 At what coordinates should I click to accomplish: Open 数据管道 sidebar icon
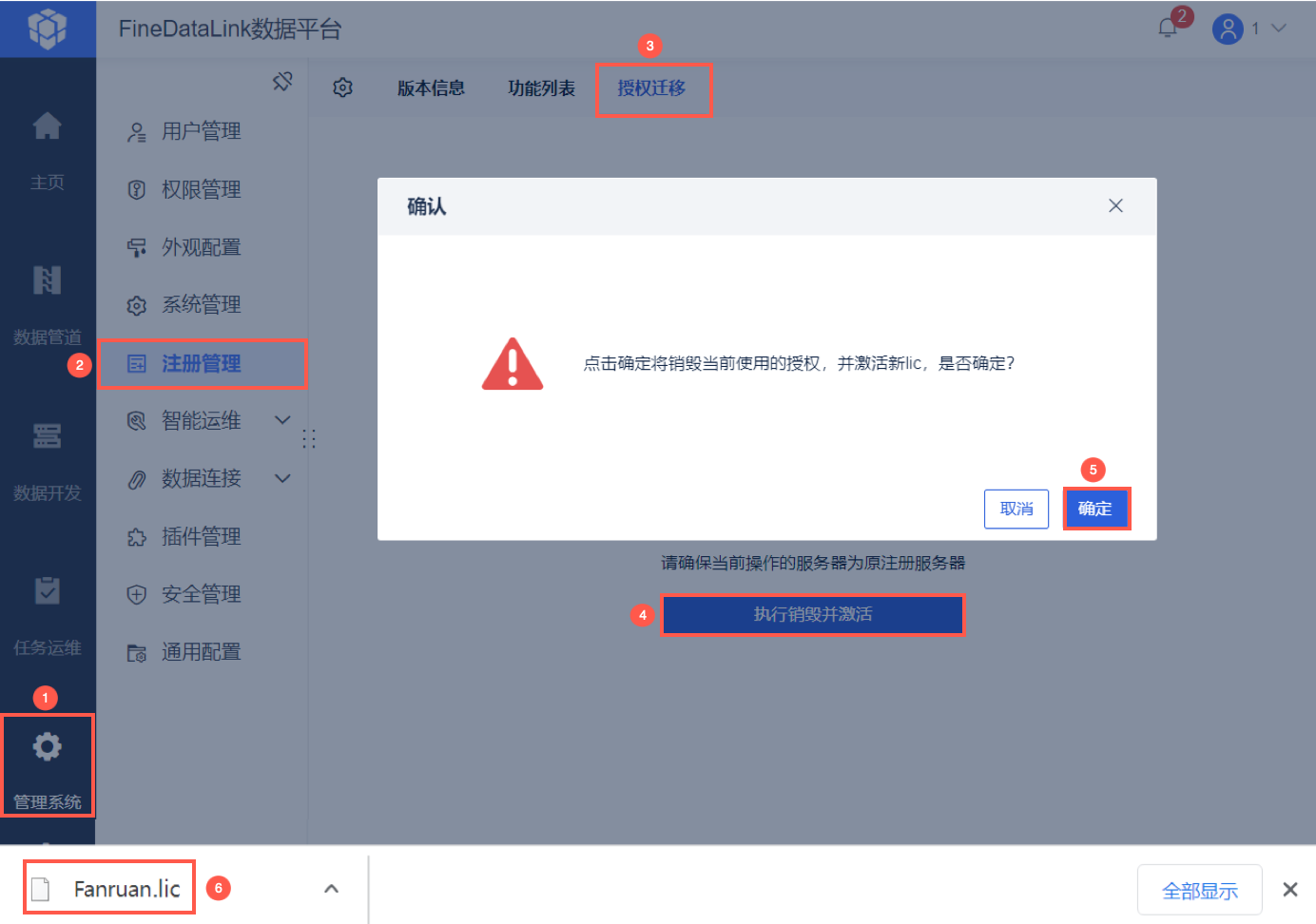point(47,280)
